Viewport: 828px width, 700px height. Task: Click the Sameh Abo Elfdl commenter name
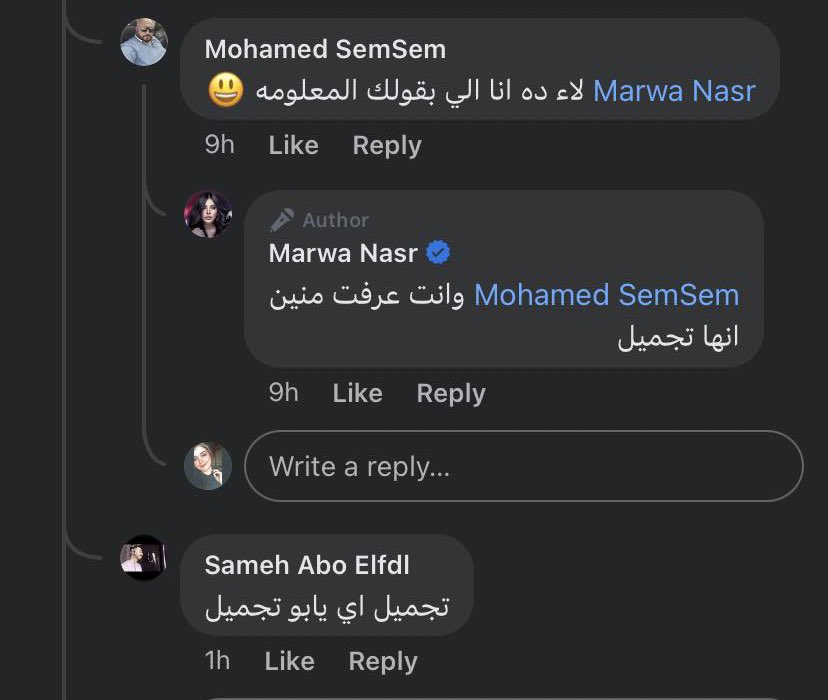pyautogui.click(x=307, y=565)
